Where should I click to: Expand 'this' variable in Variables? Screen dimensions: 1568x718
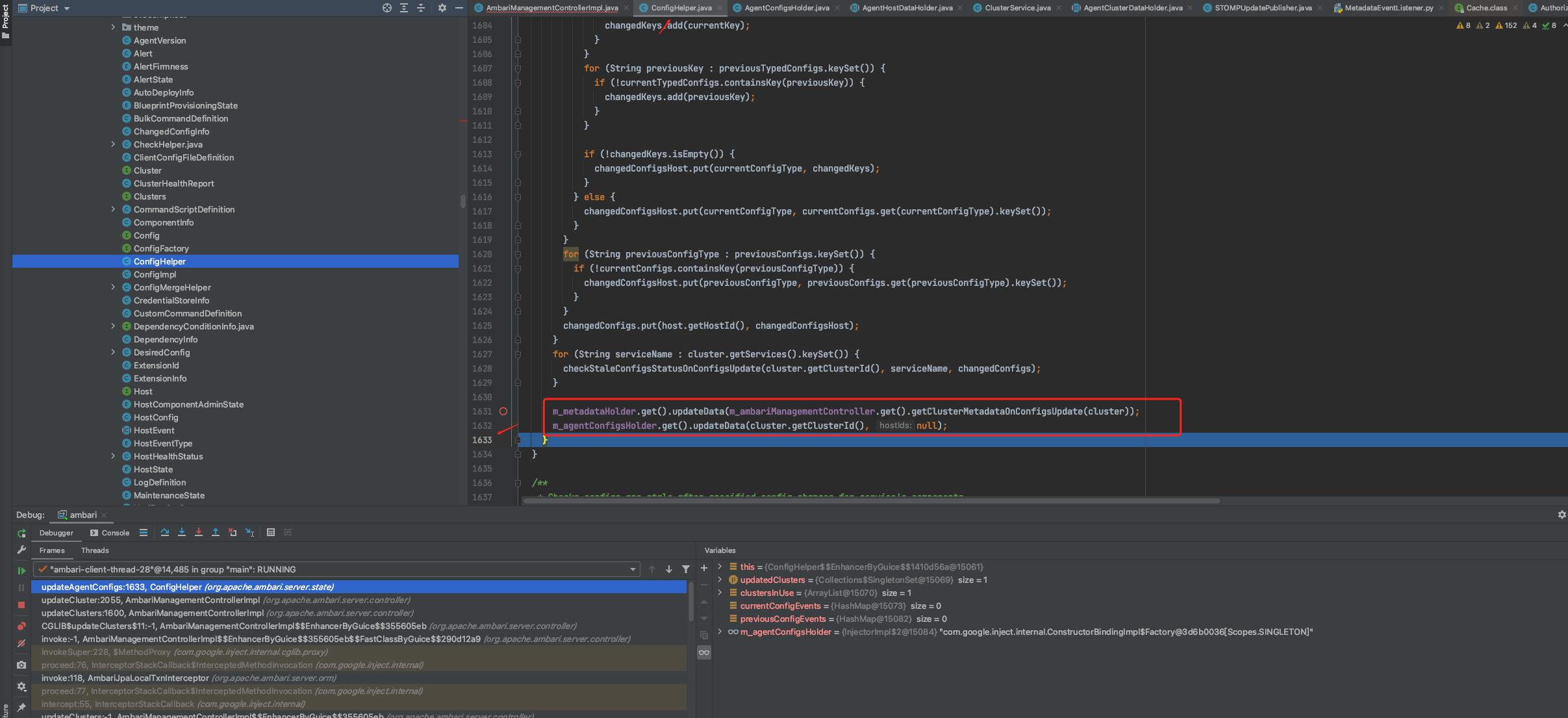pos(720,567)
